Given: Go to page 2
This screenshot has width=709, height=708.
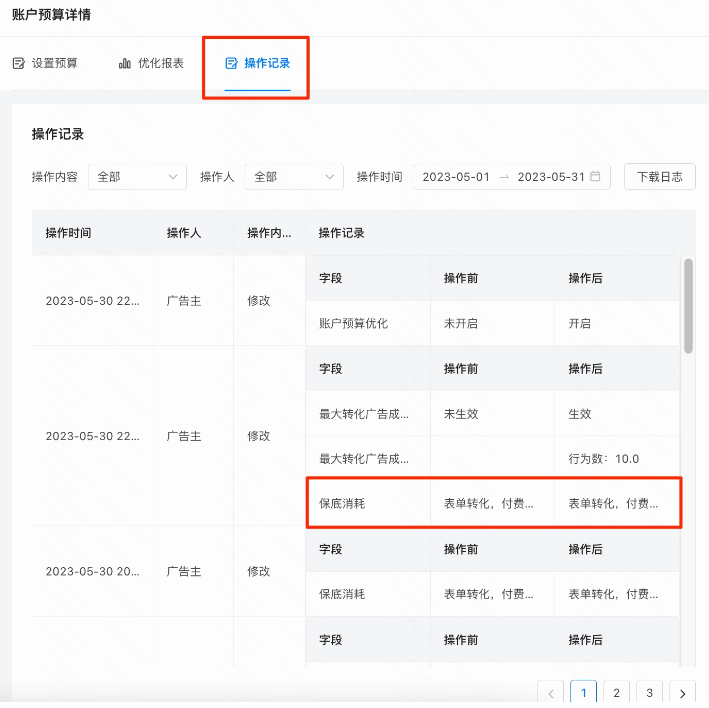Looking at the screenshot, I should pyautogui.click(x=616, y=693).
